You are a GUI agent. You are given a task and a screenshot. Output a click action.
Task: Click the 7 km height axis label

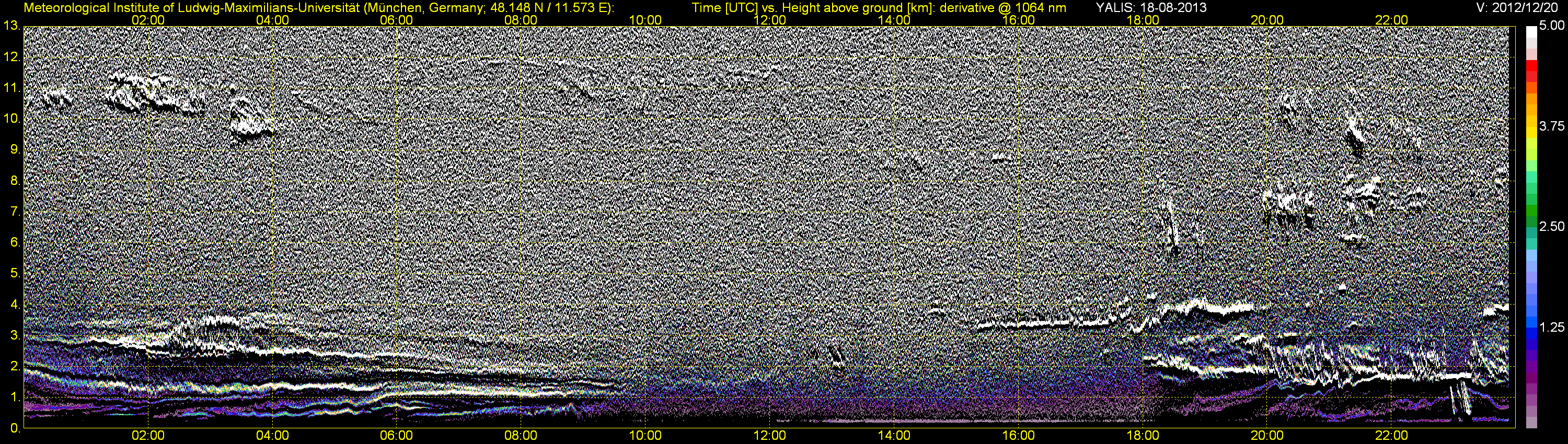(15, 212)
